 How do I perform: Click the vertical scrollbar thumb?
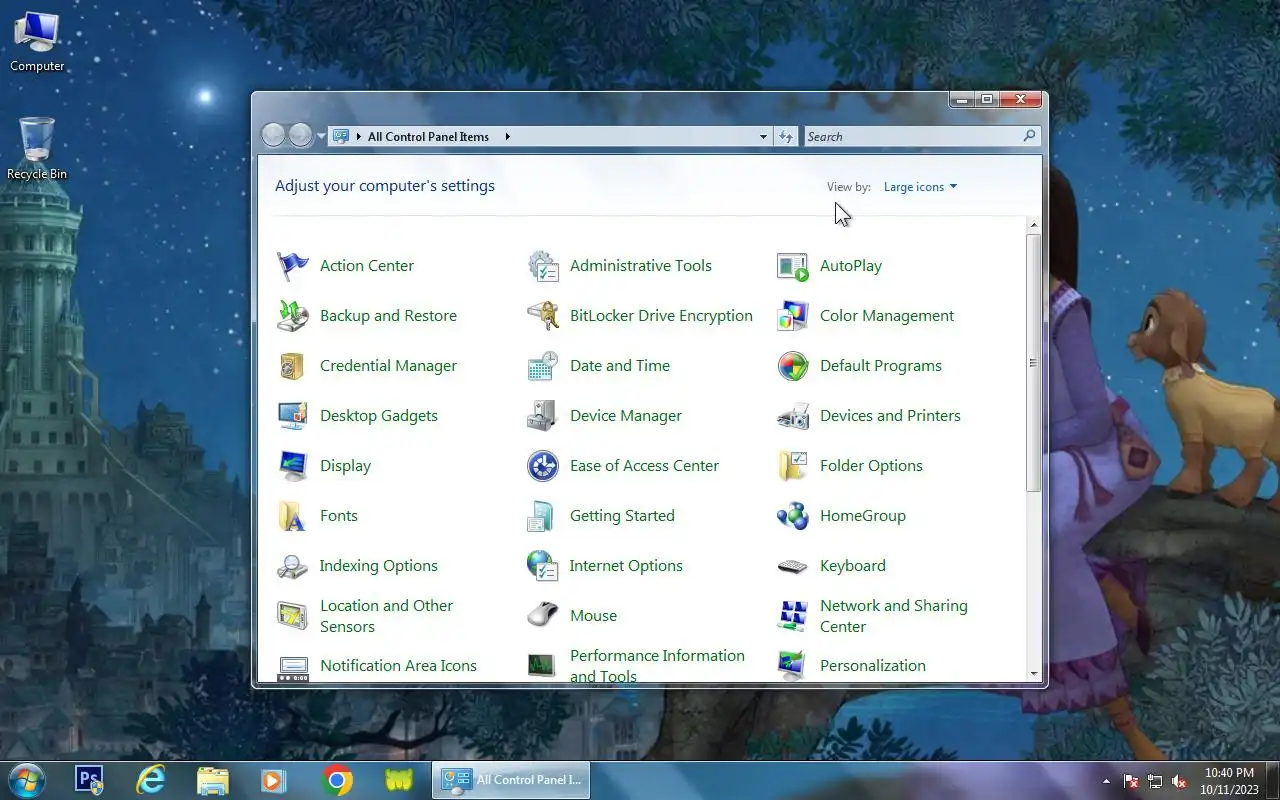tap(1034, 363)
